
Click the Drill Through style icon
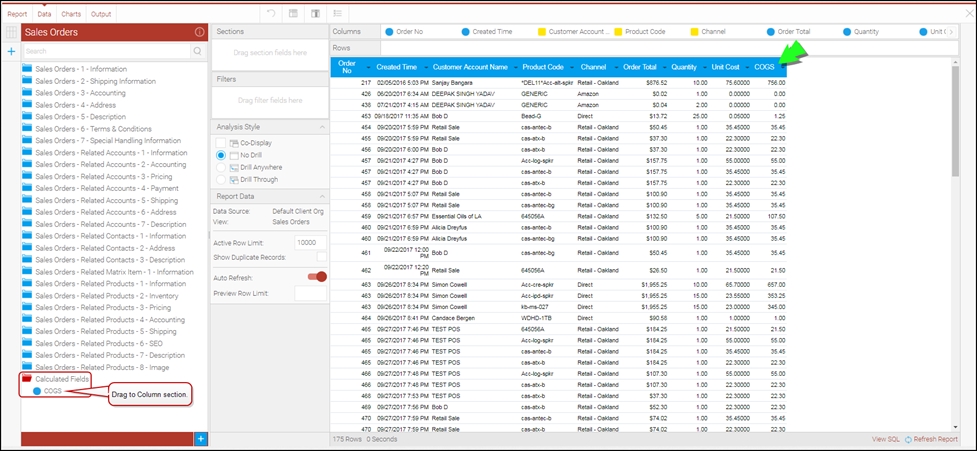pos(234,179)
